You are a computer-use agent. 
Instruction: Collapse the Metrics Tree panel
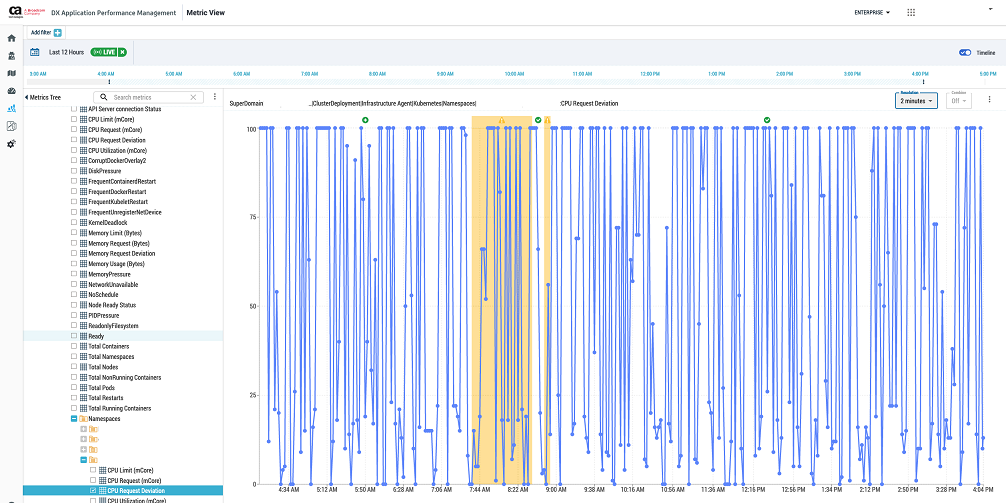tap(27, 97)
